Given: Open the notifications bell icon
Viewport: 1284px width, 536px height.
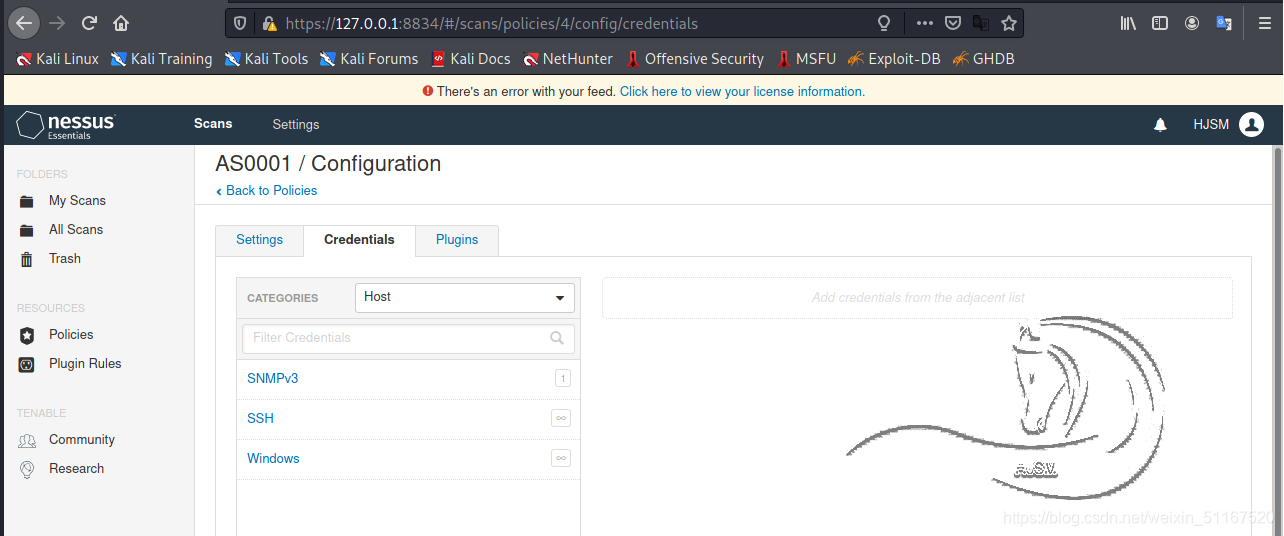Looking at the screenshot, I should 1161,125.
